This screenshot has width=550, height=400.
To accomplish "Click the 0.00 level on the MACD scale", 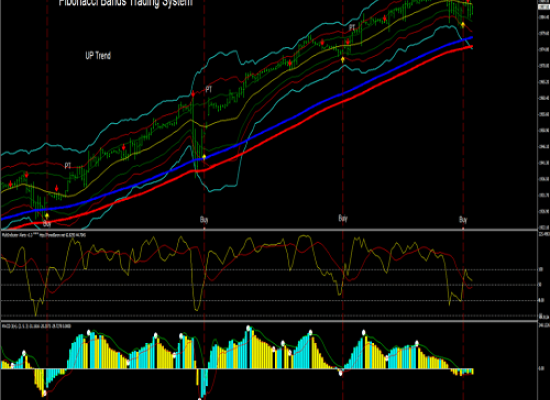I will (542, 368).
